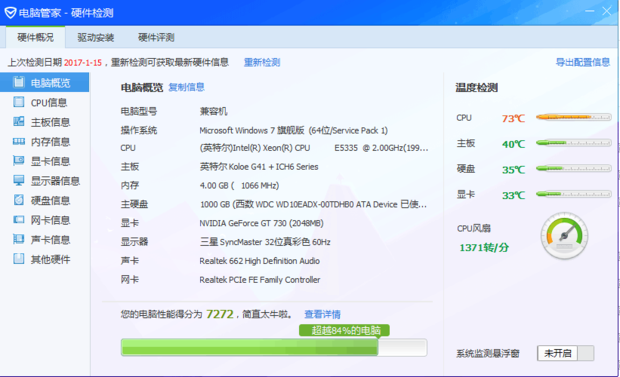Viewport: 620px width, 377px height.
Task: Click the CPU fan speed gauge
Action: 564,236
